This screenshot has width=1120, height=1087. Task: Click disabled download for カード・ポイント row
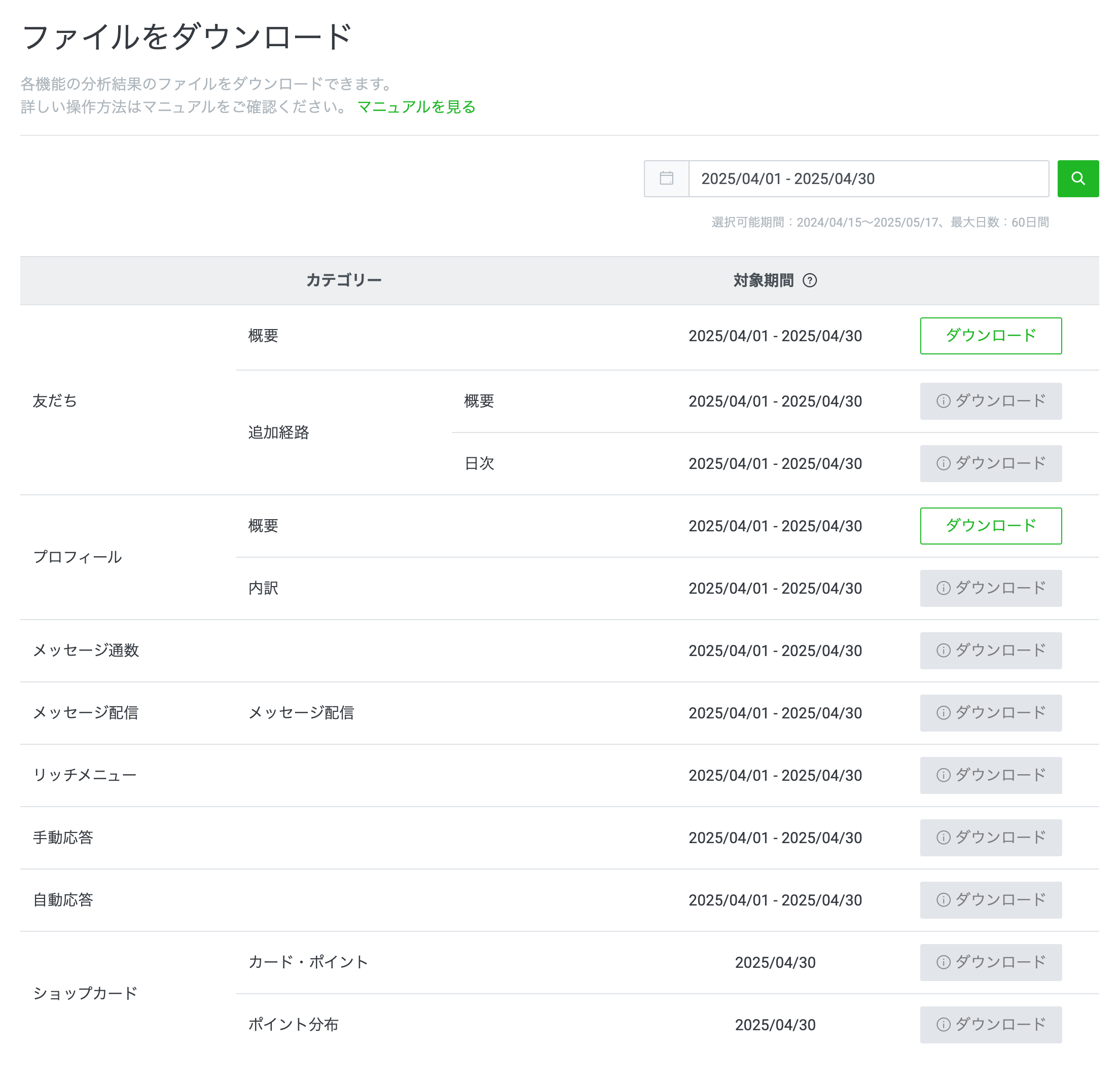coord(990,962)
